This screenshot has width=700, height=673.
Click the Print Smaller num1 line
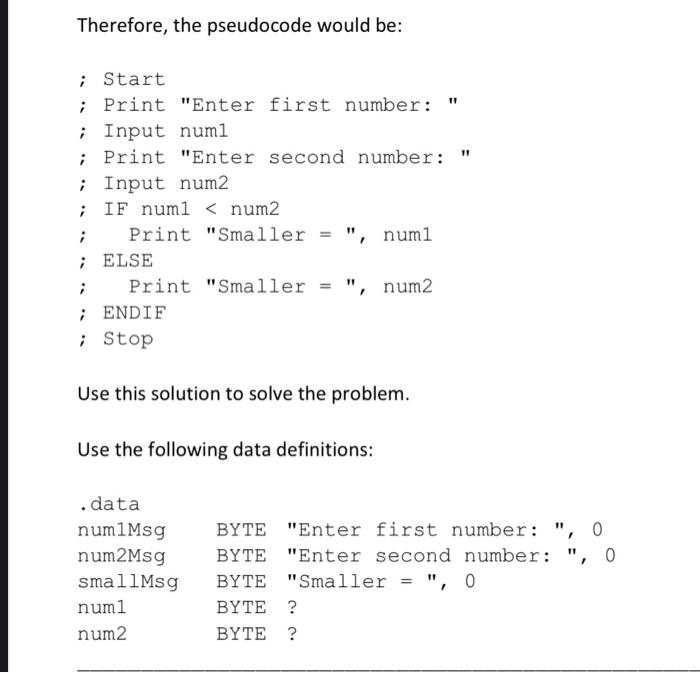pos(255,235)
